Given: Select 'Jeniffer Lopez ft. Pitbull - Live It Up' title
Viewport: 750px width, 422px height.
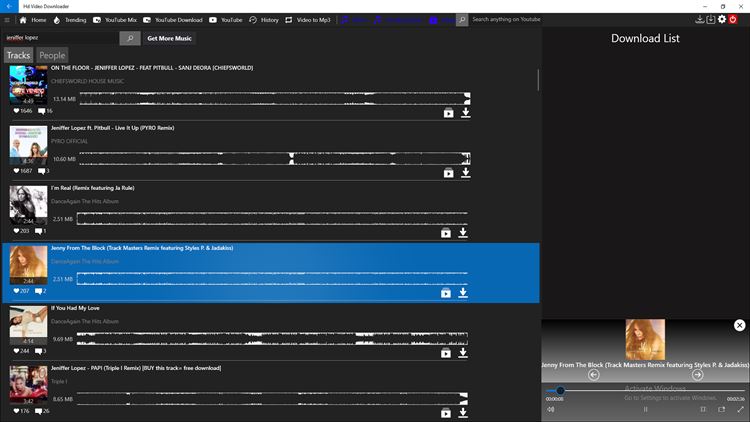Looking at the screenshot, I should pyautogui.click(x=112, y=128).
